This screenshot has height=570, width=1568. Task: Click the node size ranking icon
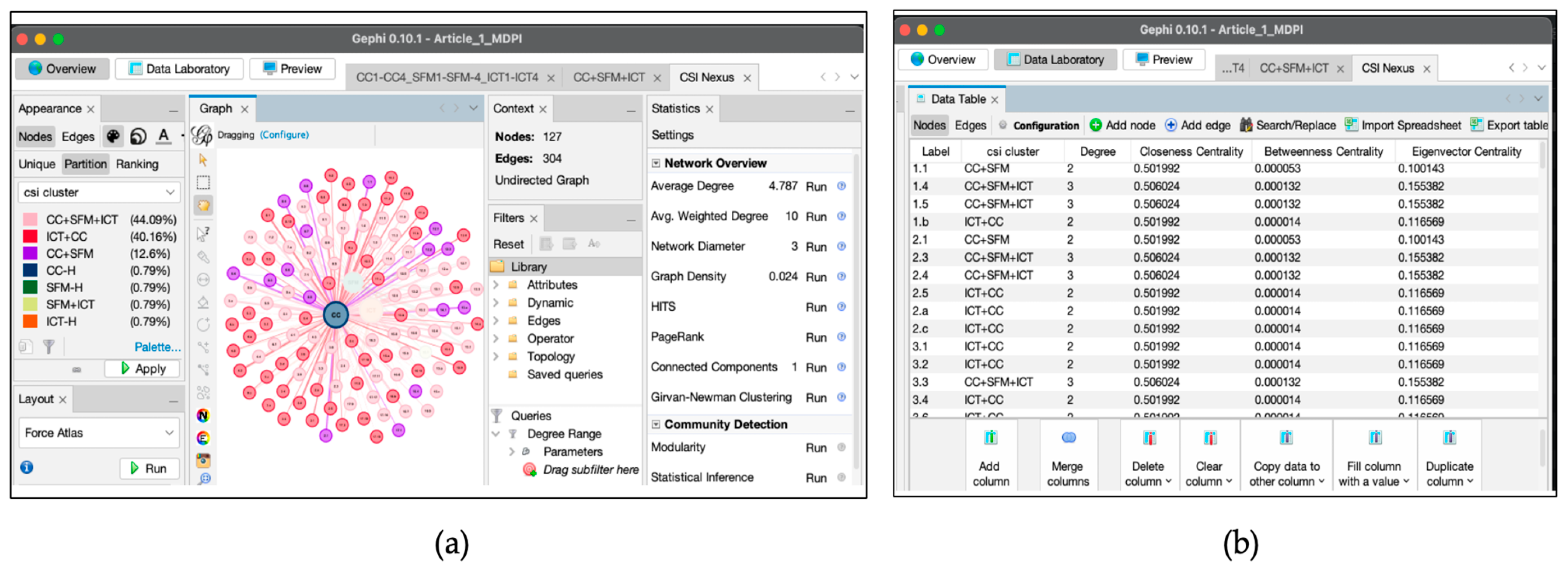(x=138, y=136)
